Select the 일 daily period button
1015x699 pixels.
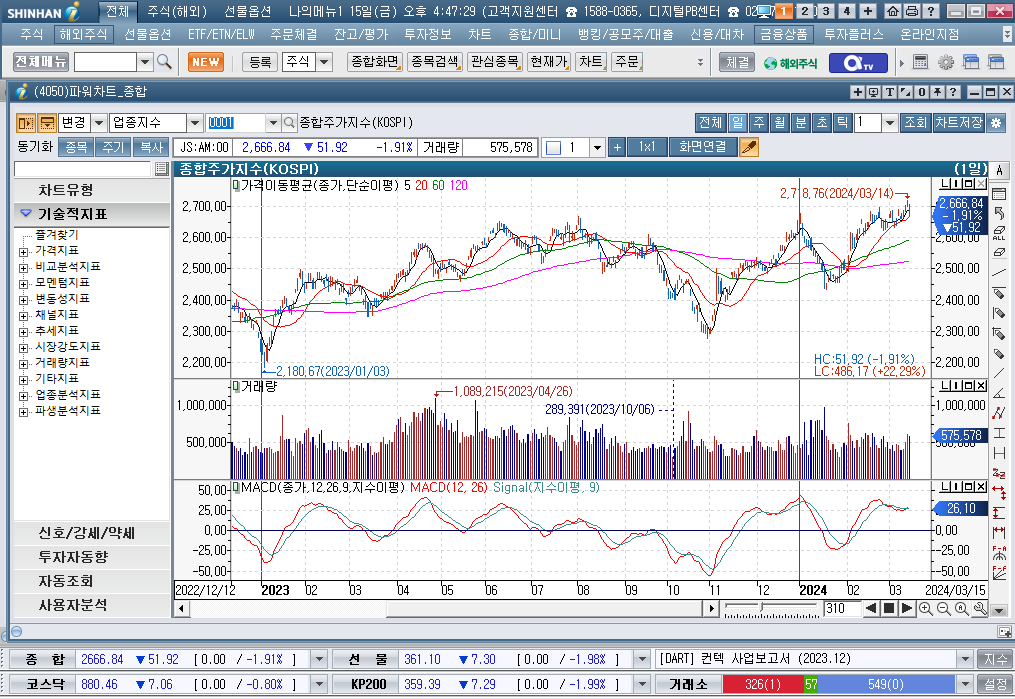(x=737, y=122)
